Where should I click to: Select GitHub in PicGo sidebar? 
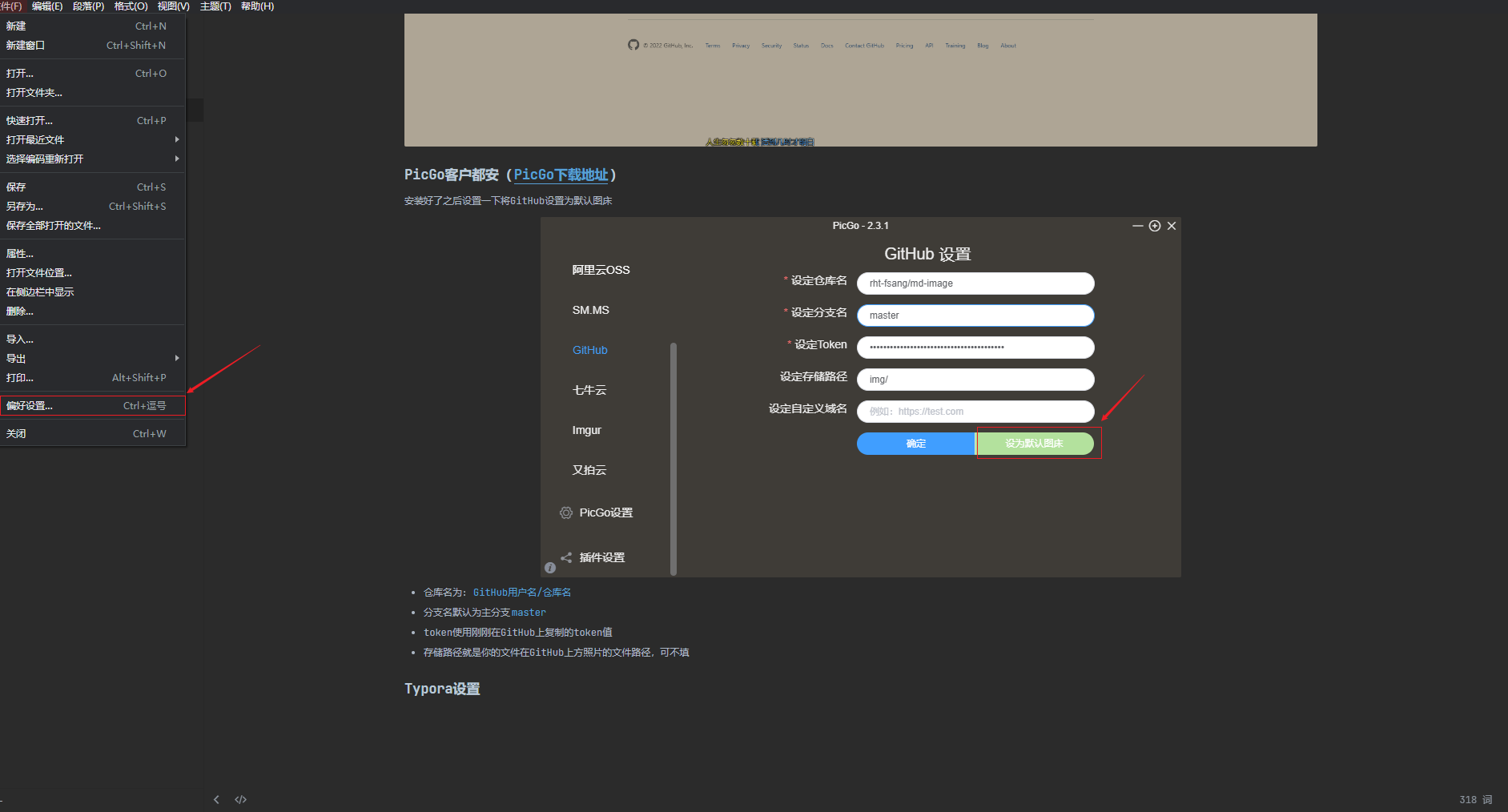point(589,350)
